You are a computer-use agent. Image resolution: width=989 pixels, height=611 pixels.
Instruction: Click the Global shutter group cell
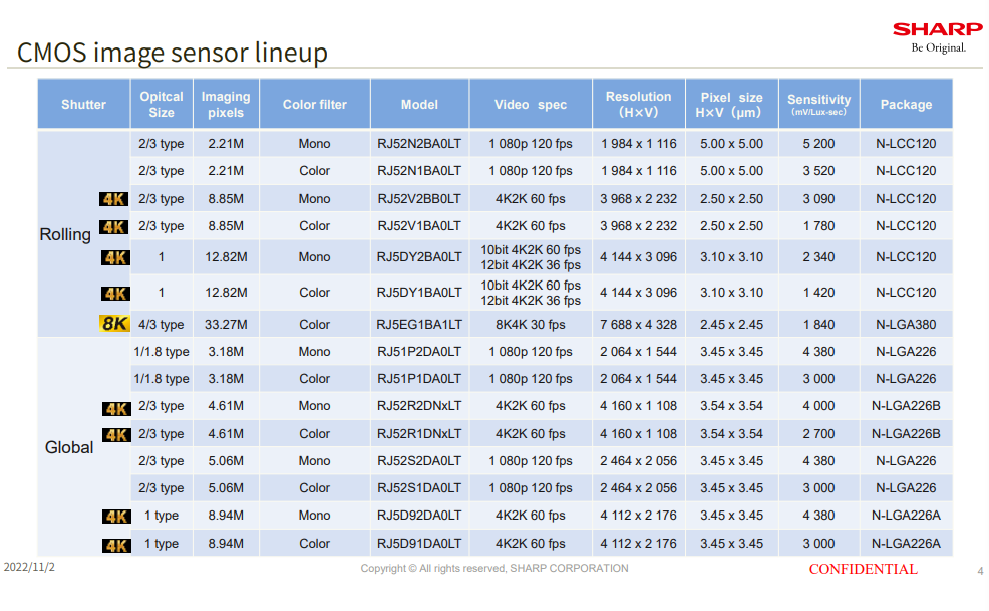(x=69, y=447)
